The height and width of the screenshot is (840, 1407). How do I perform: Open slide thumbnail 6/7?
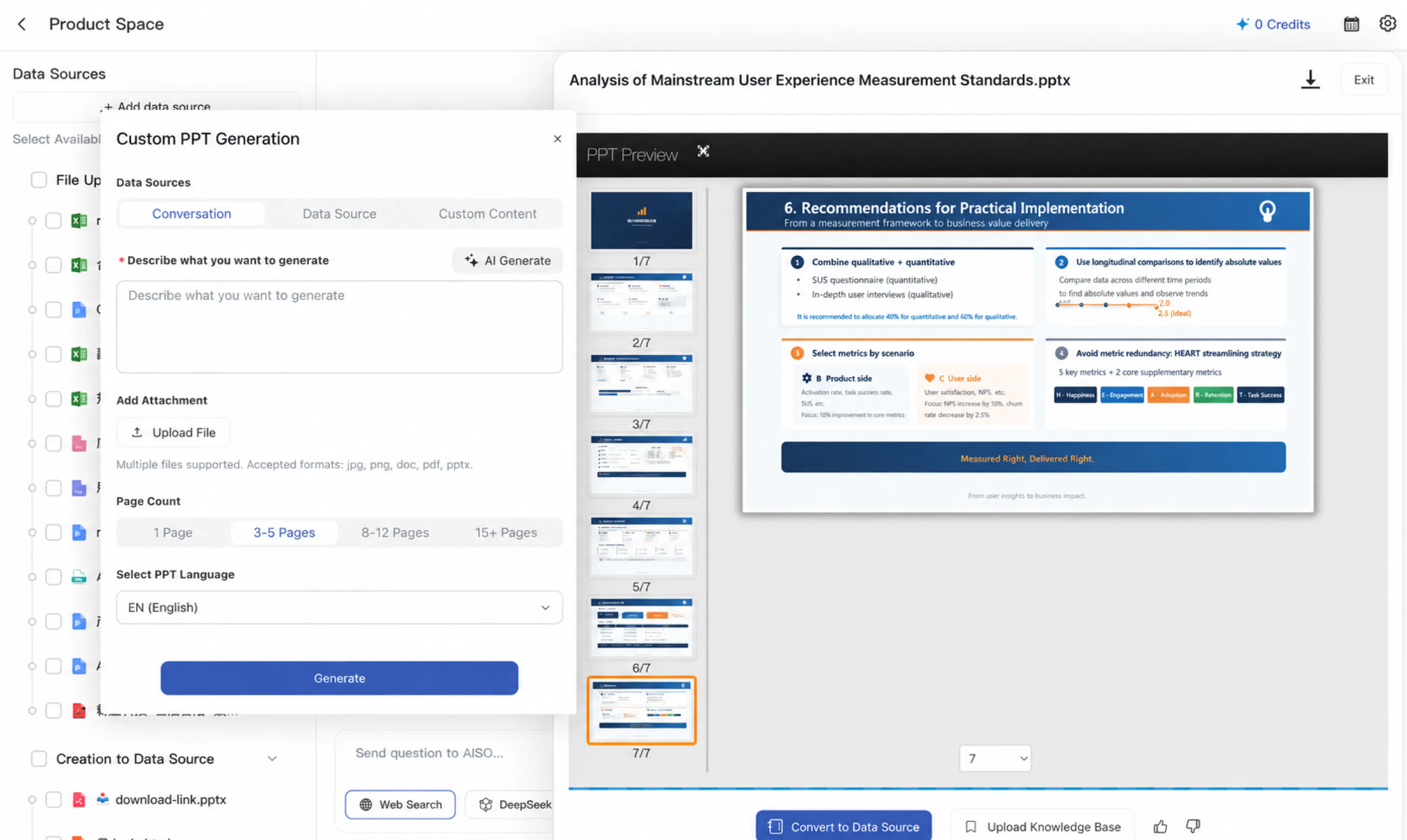pos(641,628)
